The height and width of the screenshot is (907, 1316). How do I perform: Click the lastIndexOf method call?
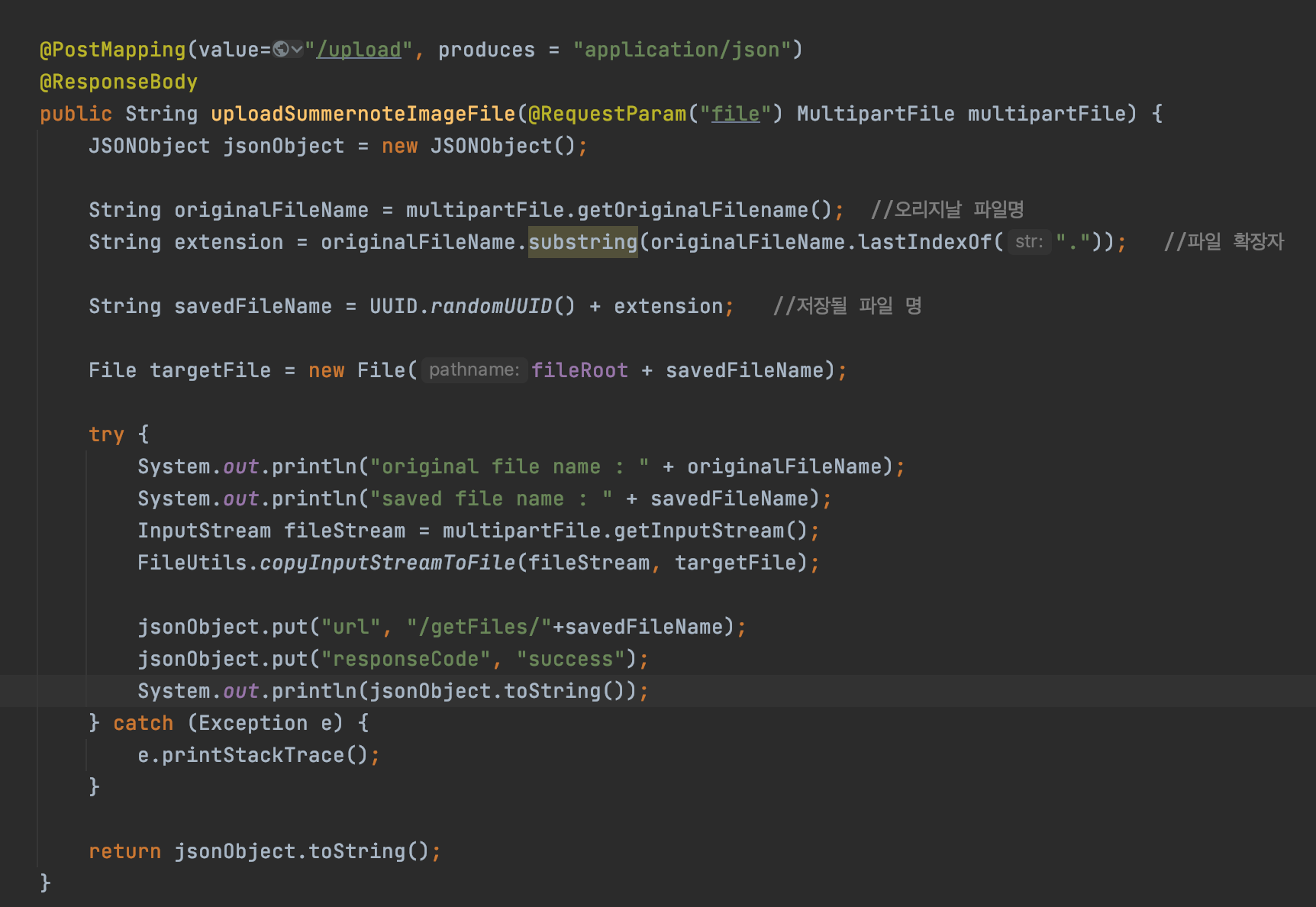tap(924, 242)
